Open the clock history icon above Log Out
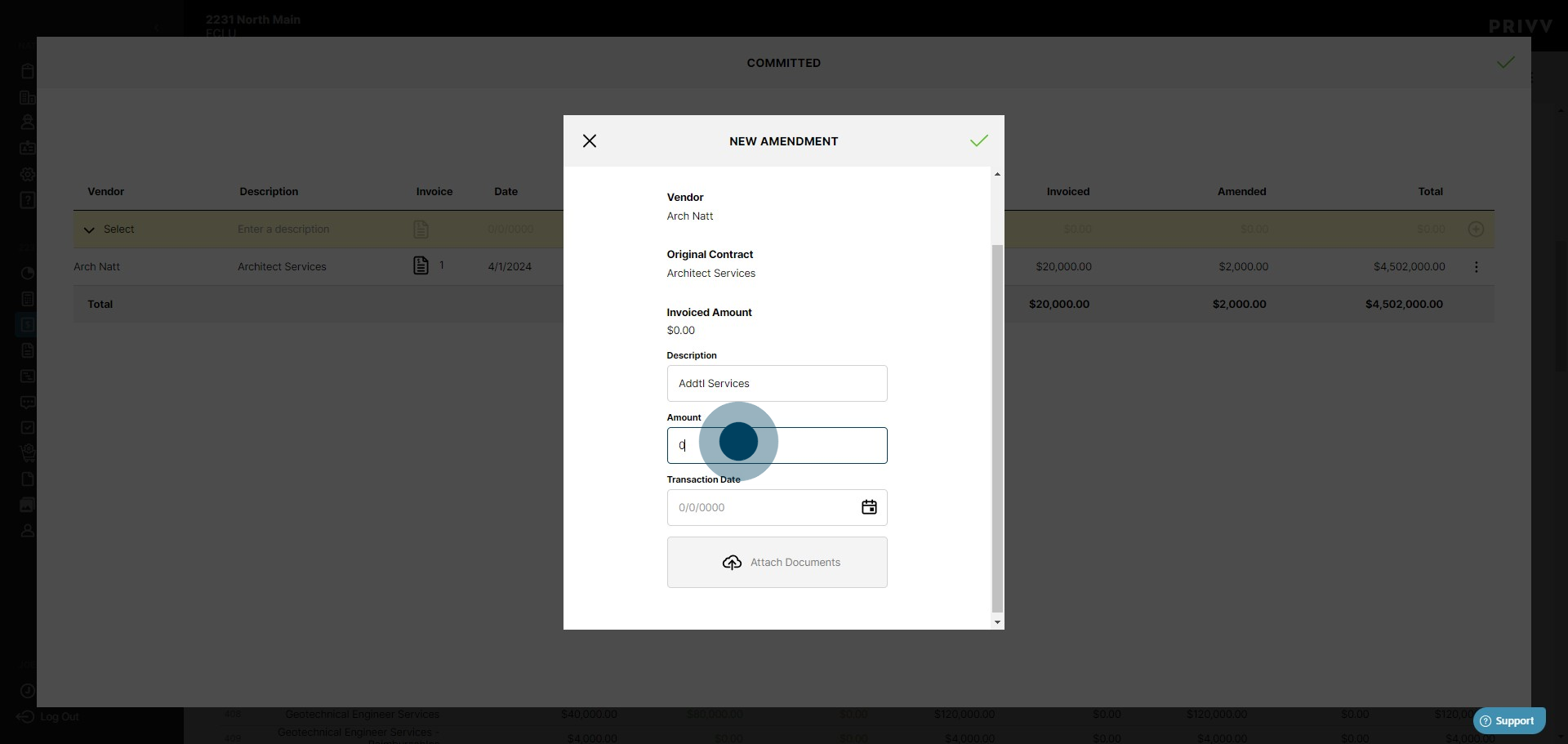Image resolution: width=1568 pixels, height=744 pixels. click(x=27, y=691)
